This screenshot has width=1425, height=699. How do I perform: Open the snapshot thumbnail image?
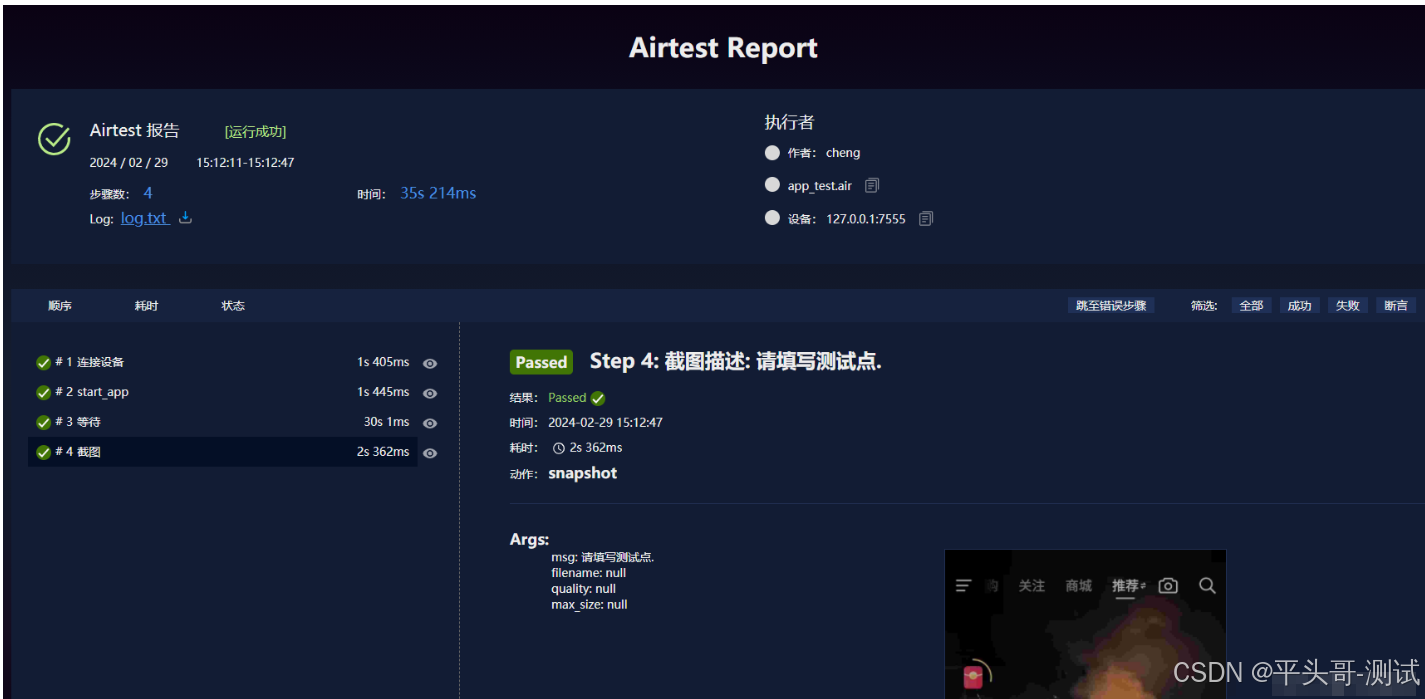(x=1085, y=624)
